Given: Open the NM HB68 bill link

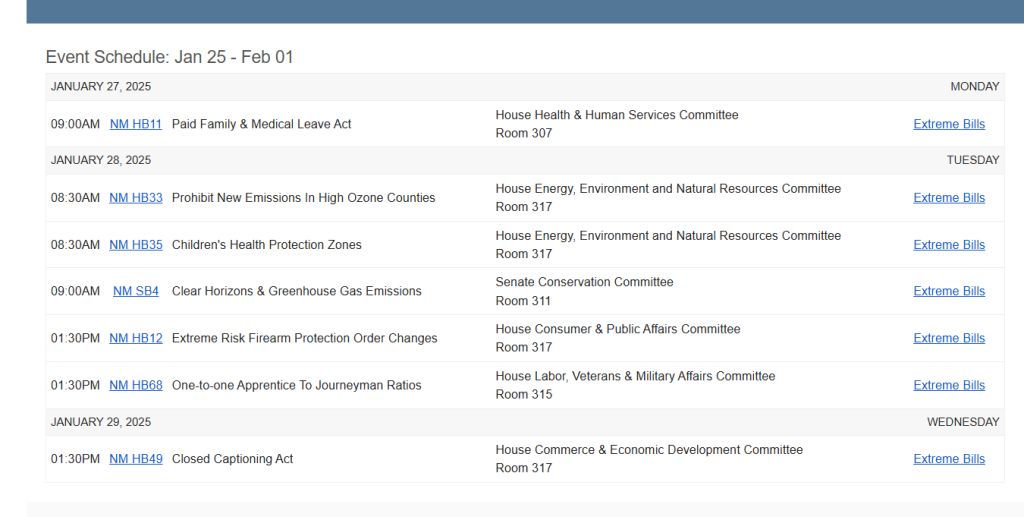Looking at the screenshot, I should 135,385.
